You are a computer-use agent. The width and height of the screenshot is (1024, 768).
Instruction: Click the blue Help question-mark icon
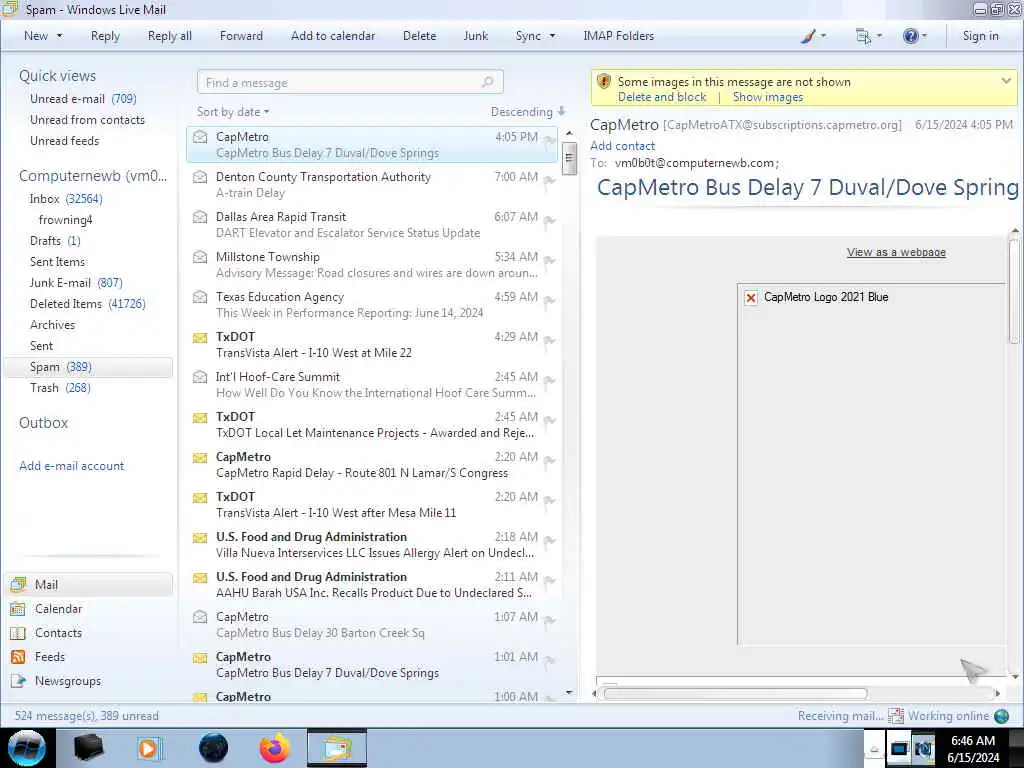click(x=910, y=36)
